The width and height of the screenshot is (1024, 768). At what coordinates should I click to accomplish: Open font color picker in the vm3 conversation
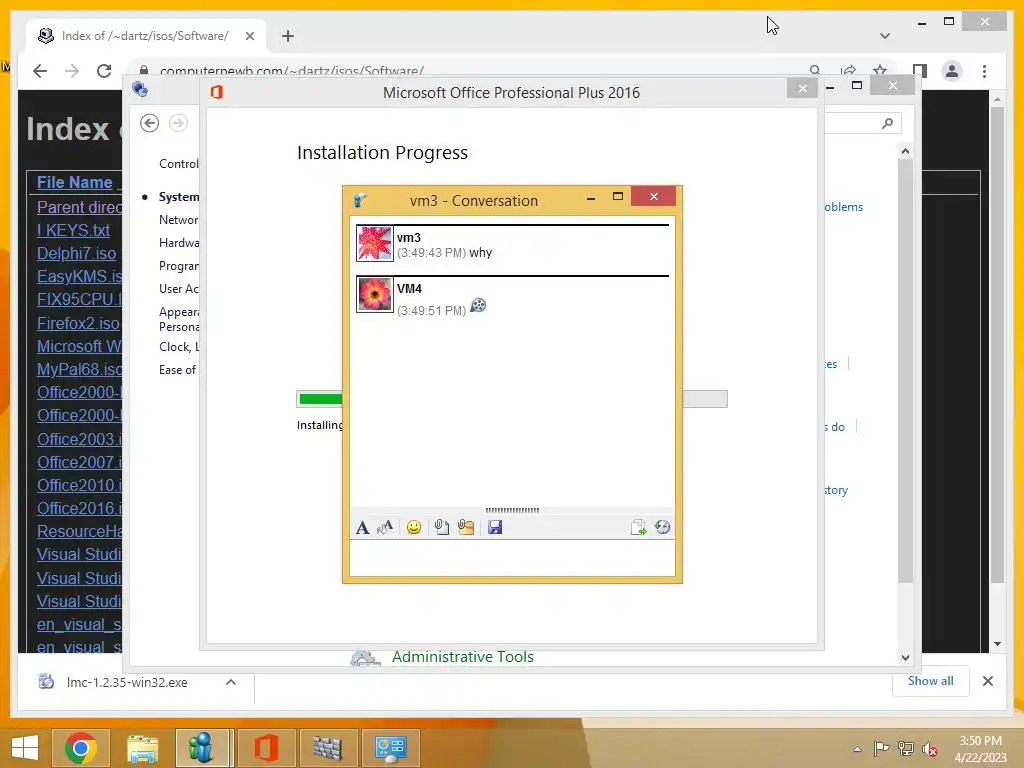pyautogui.click(x=385, y=527)
